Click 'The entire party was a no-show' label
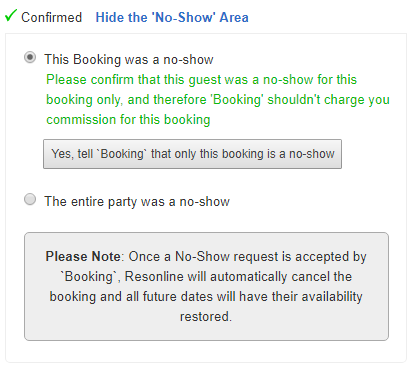 [x=137, y=202]
